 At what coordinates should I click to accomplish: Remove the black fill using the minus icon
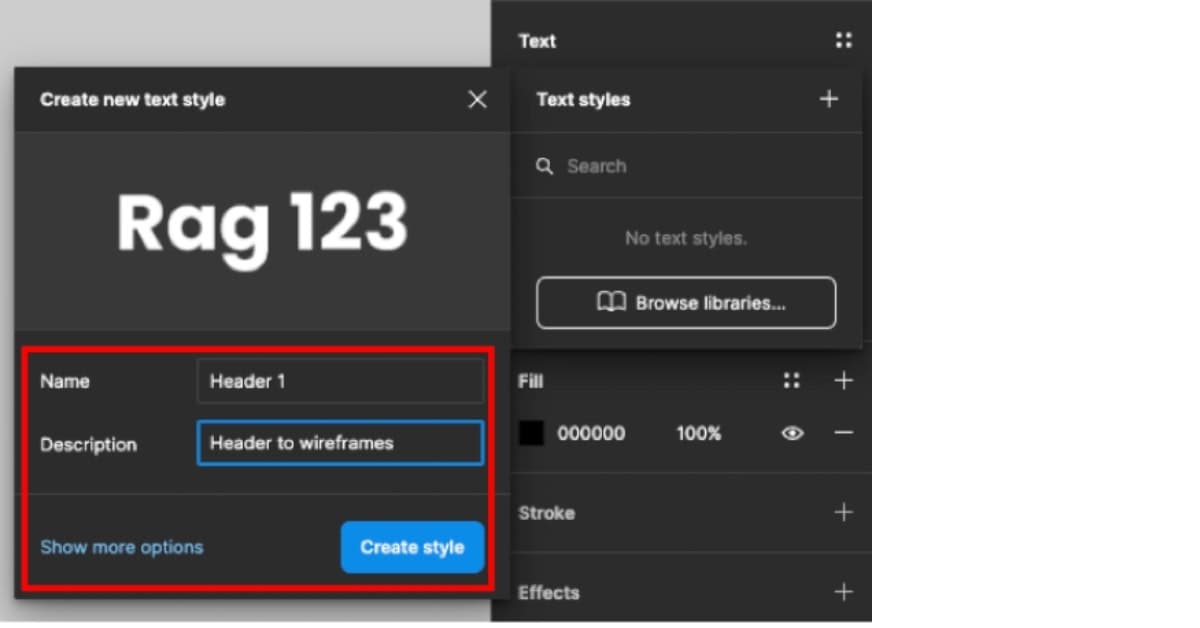click(x=844, y=433)
